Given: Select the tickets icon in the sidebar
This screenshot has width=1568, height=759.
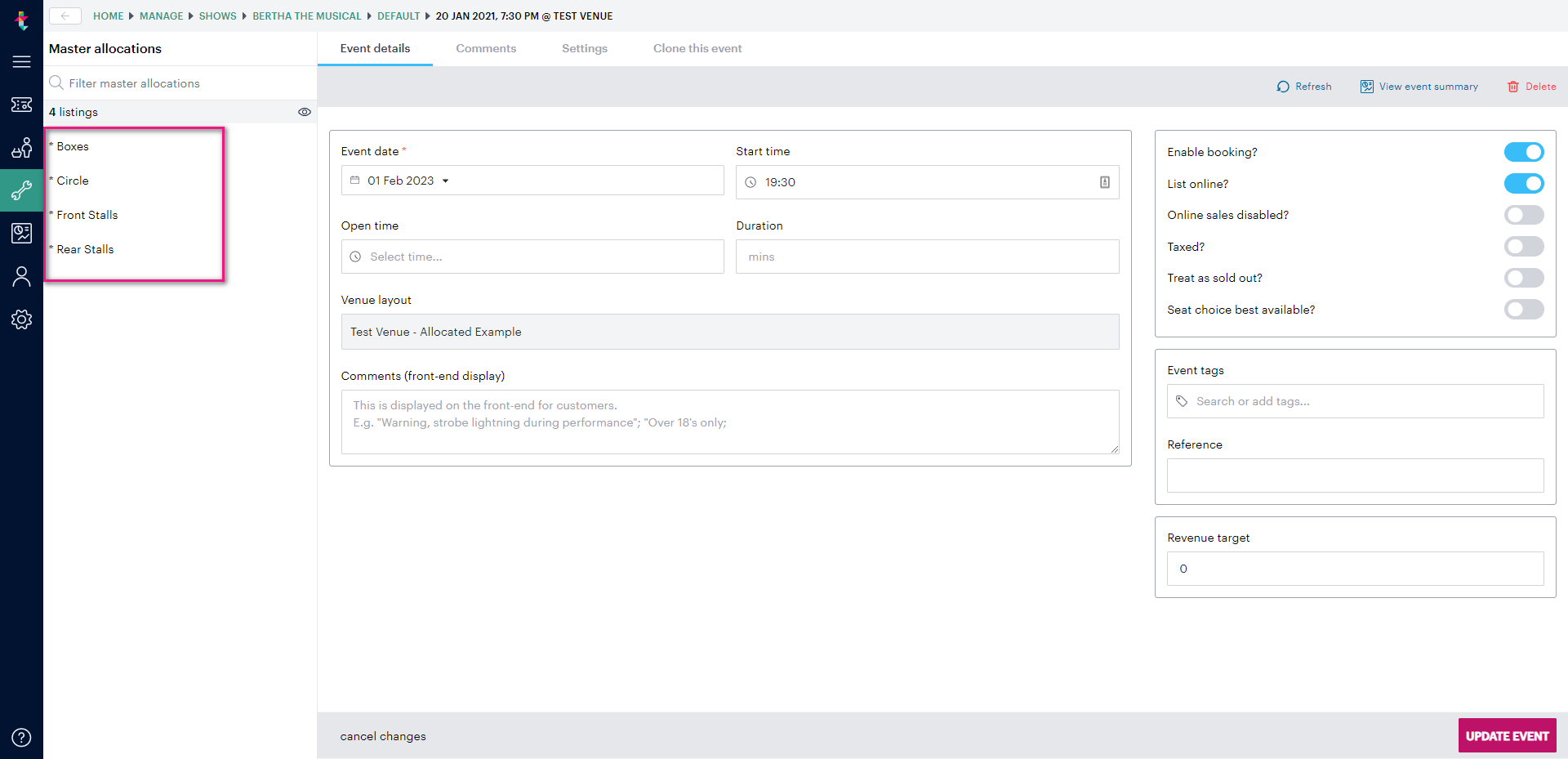Looking at the screenshot, I should point(21,105).
